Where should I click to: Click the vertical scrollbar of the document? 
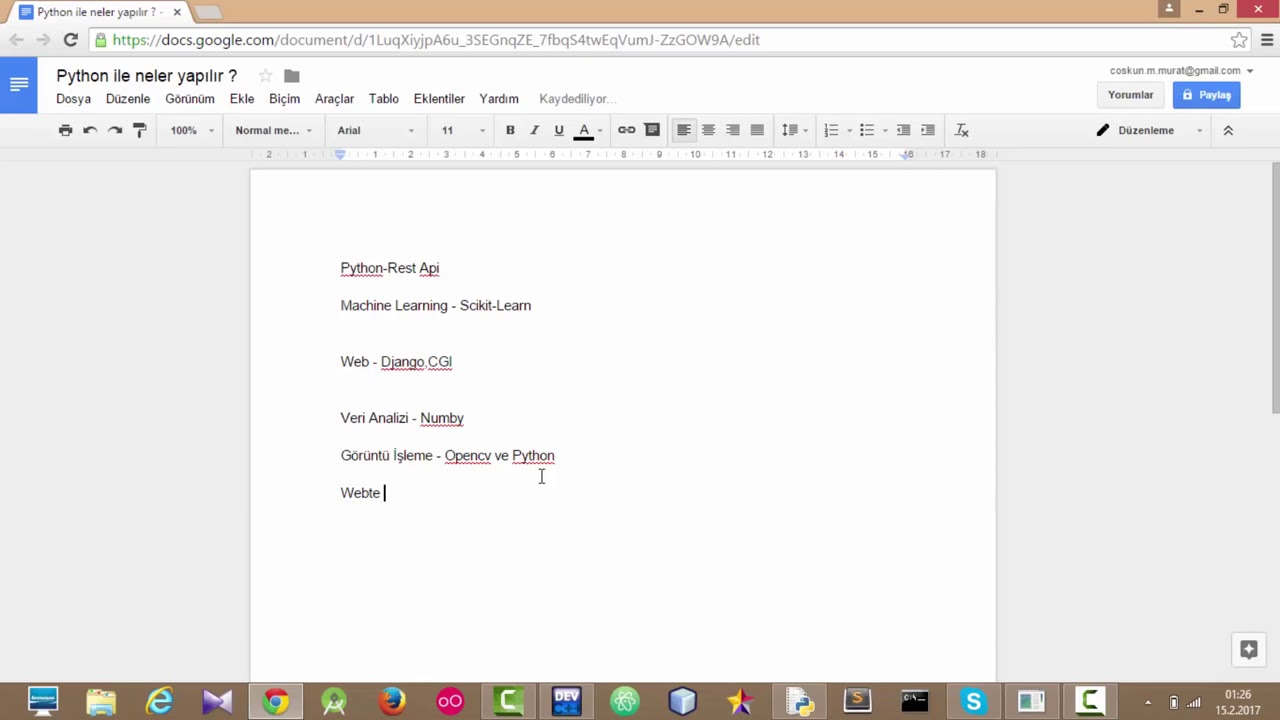coord(1275,290)
